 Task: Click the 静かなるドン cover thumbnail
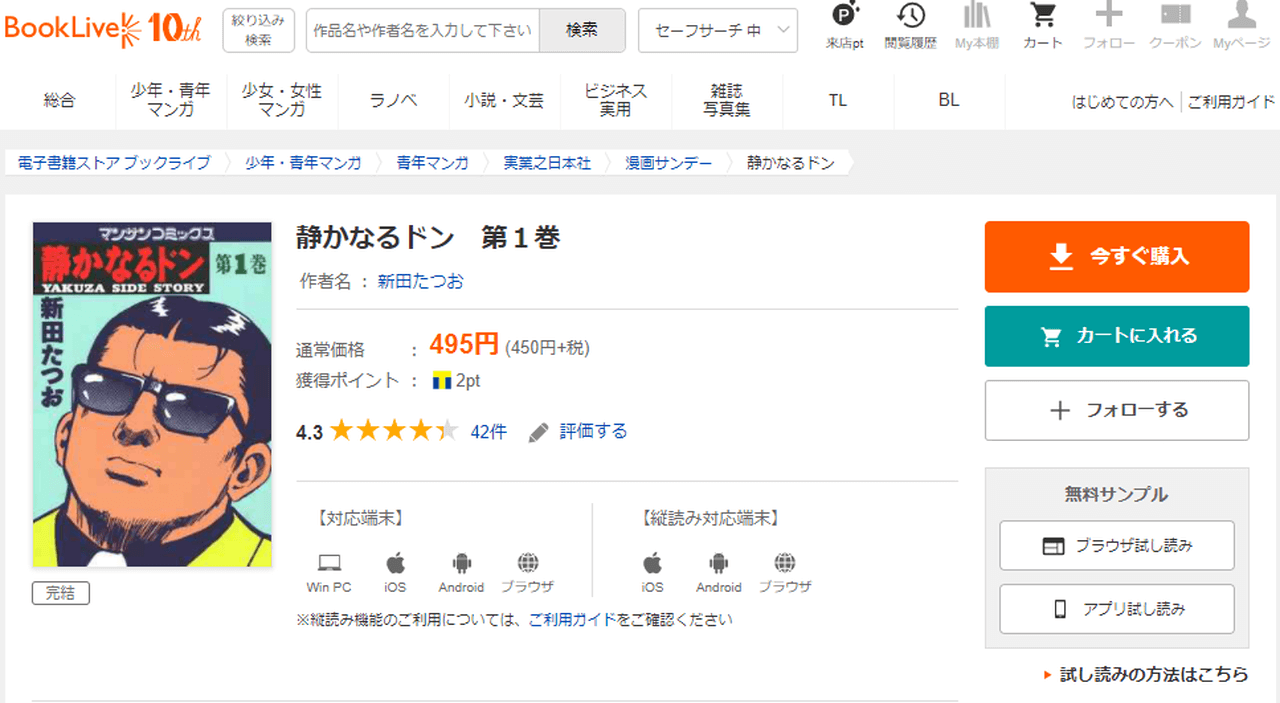pos(152,394)
